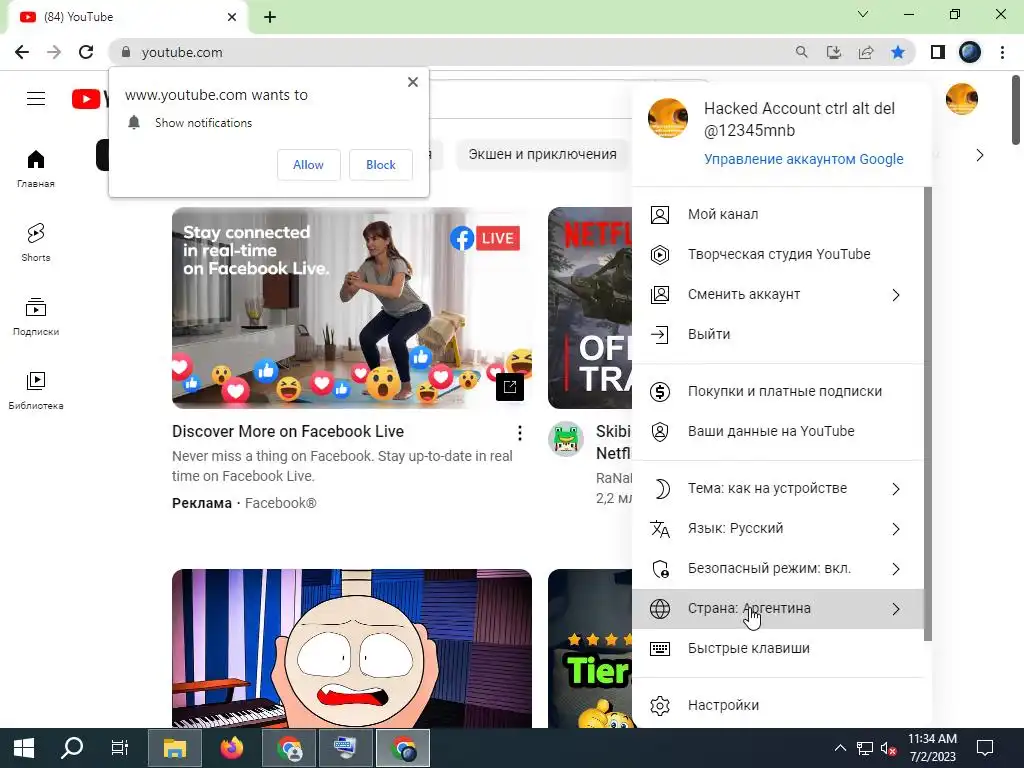1024x768 pixels.
Task: Click the Skibi video channel avatar
Action: tap(566, 438)
